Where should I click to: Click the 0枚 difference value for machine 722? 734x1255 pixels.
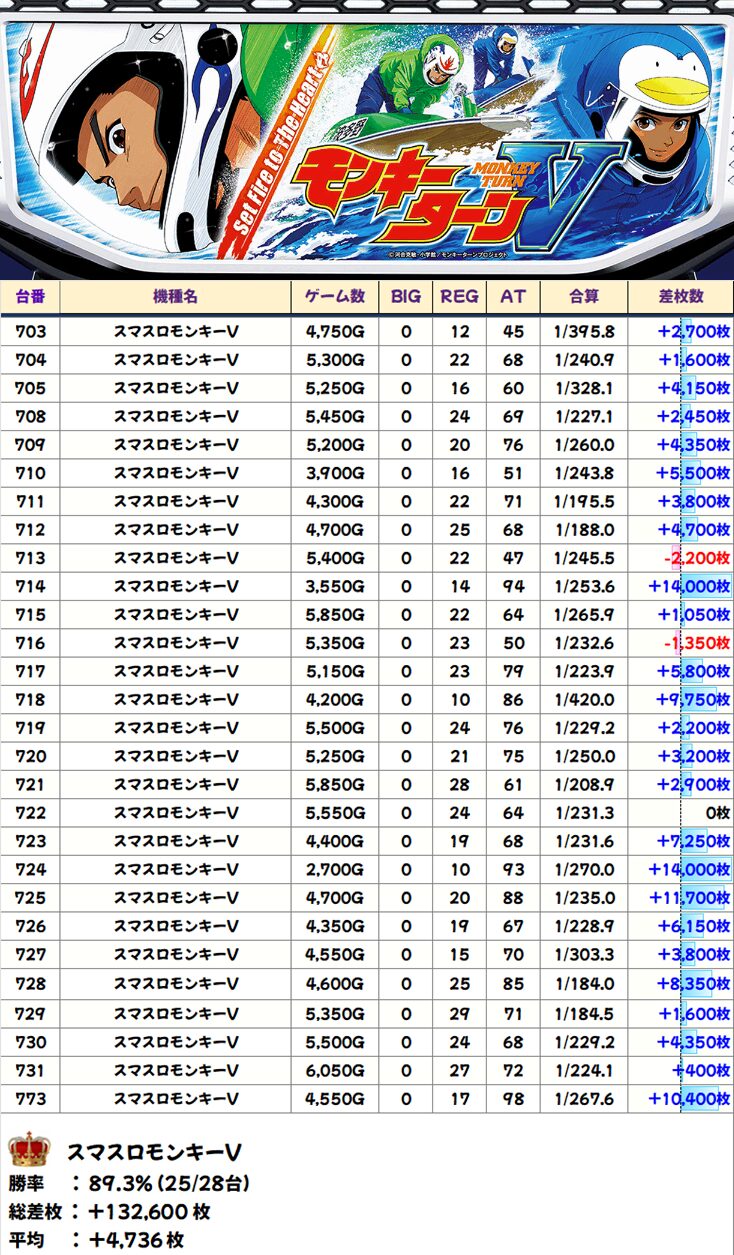tap(717, 813)
